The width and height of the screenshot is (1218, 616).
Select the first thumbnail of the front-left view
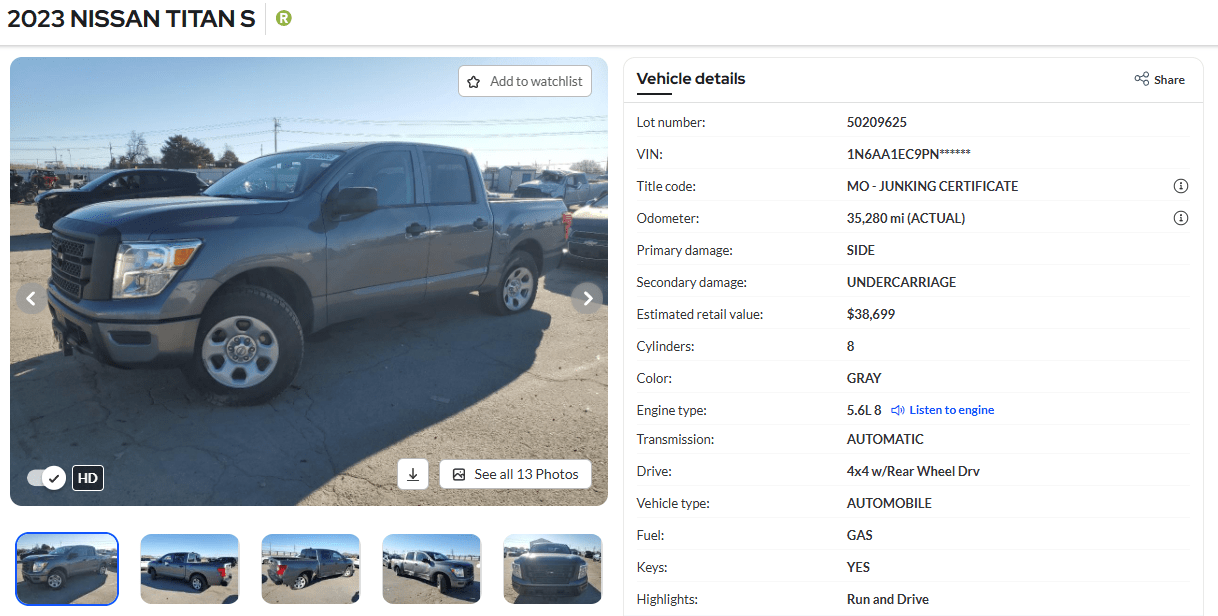(x=68, y=569)
